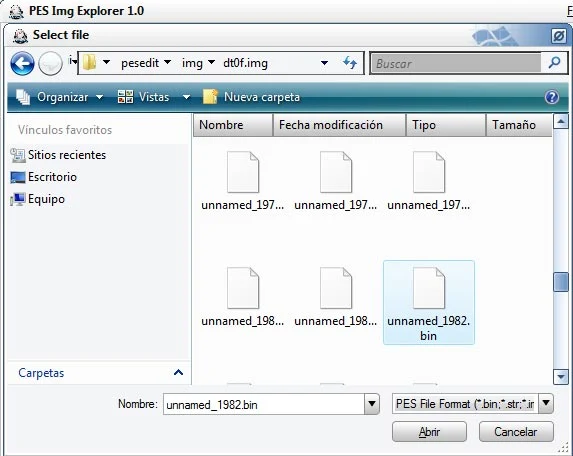Image resolution: width=573 pixels, height=456 pixels.
Task: Open help with the question mark icon
Action: [551, 97]
